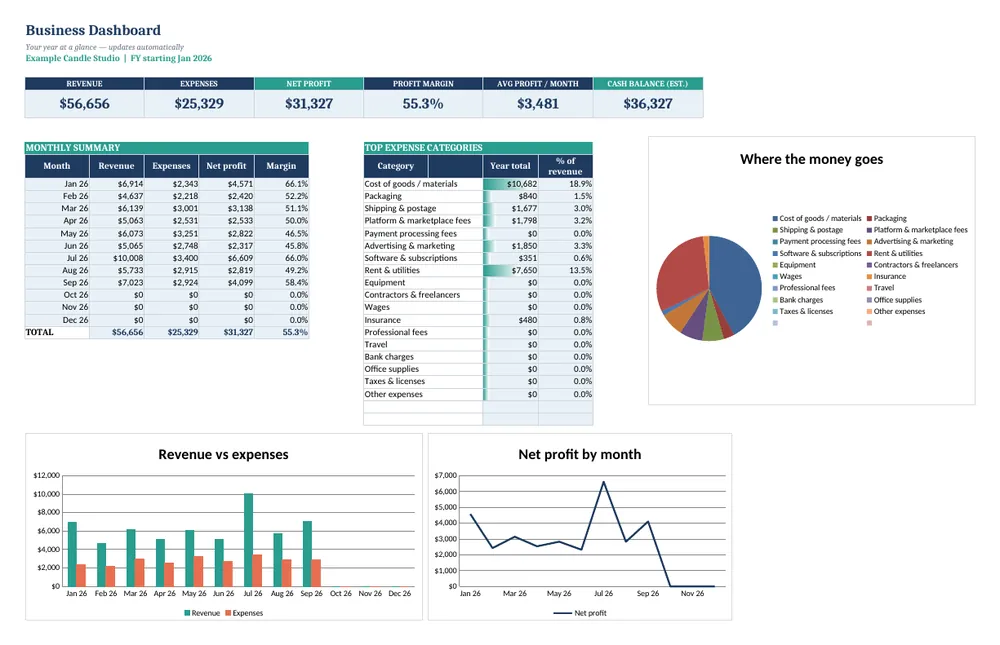
Task: Select the Platform & marketplace fees cell
Action: [423, 221]
